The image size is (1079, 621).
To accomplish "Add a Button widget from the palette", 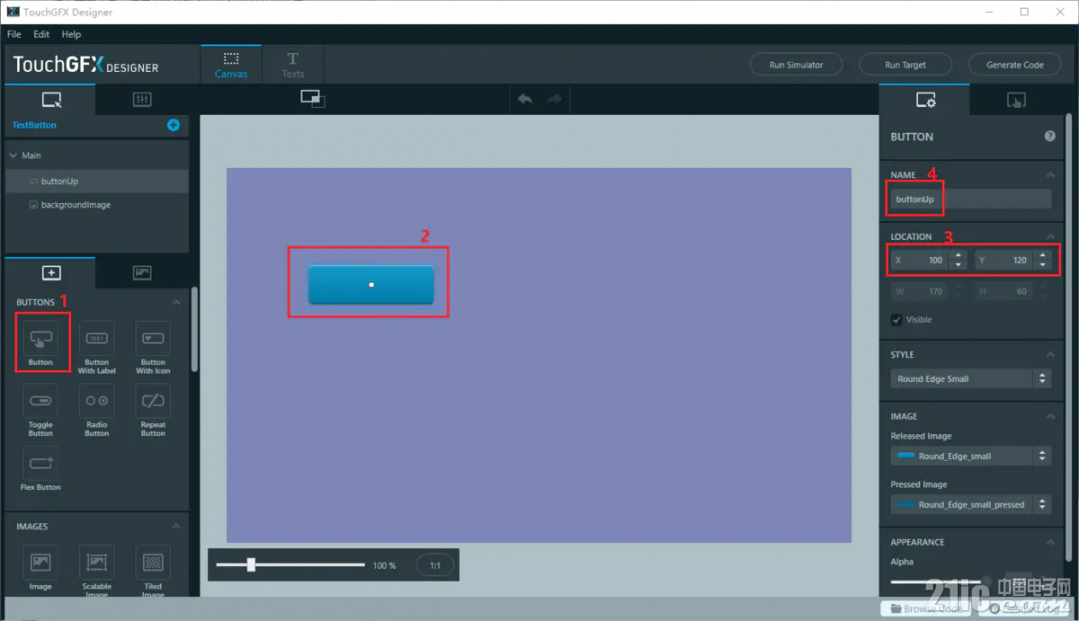I will (x=41, y=344).
